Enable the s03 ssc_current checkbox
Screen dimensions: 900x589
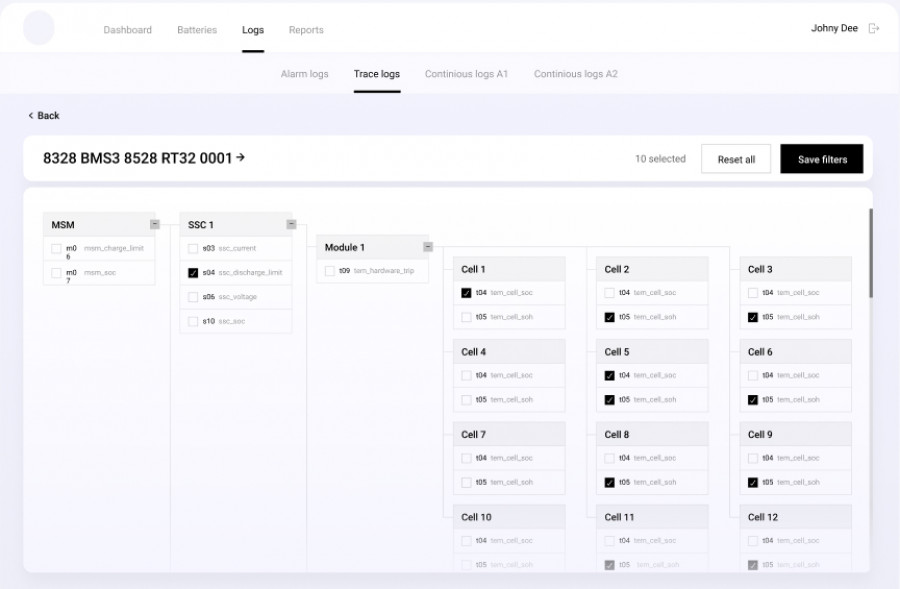tap(193, 248)
